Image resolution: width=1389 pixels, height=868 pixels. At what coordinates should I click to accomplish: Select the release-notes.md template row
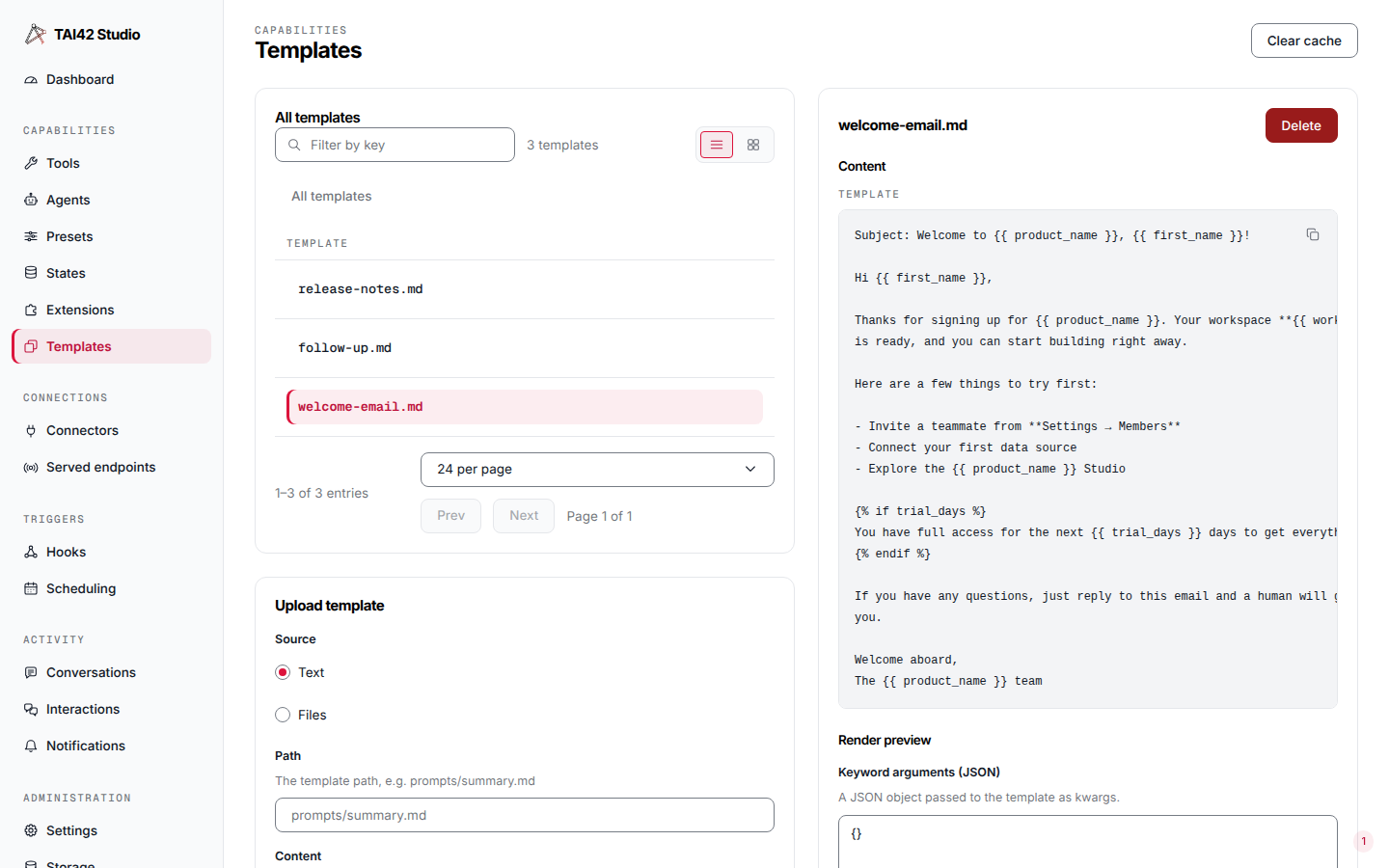[x=525, y=289]
